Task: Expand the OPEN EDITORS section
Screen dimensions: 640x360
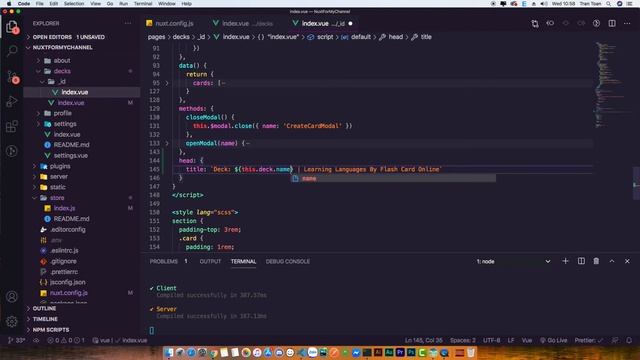Action: pyautogui.click(x=69, y=37)
